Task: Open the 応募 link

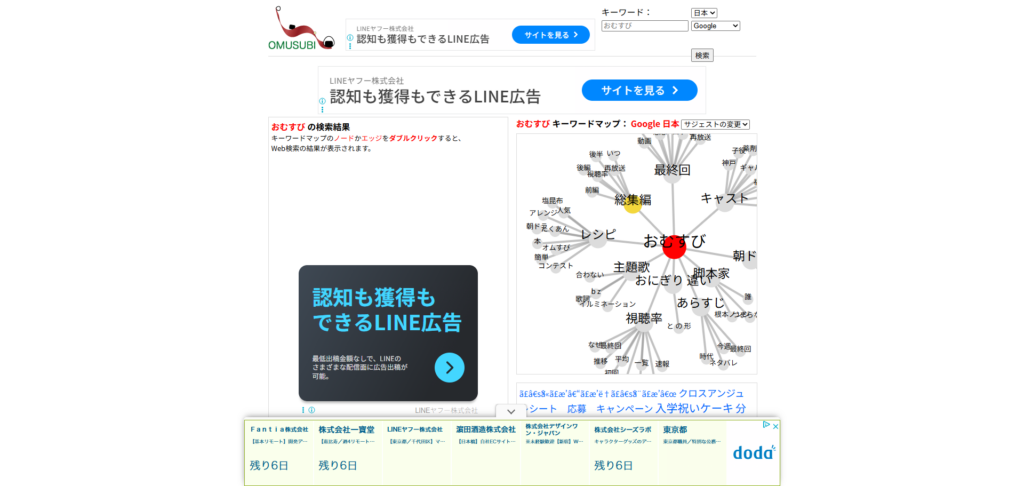Action: 577,408
